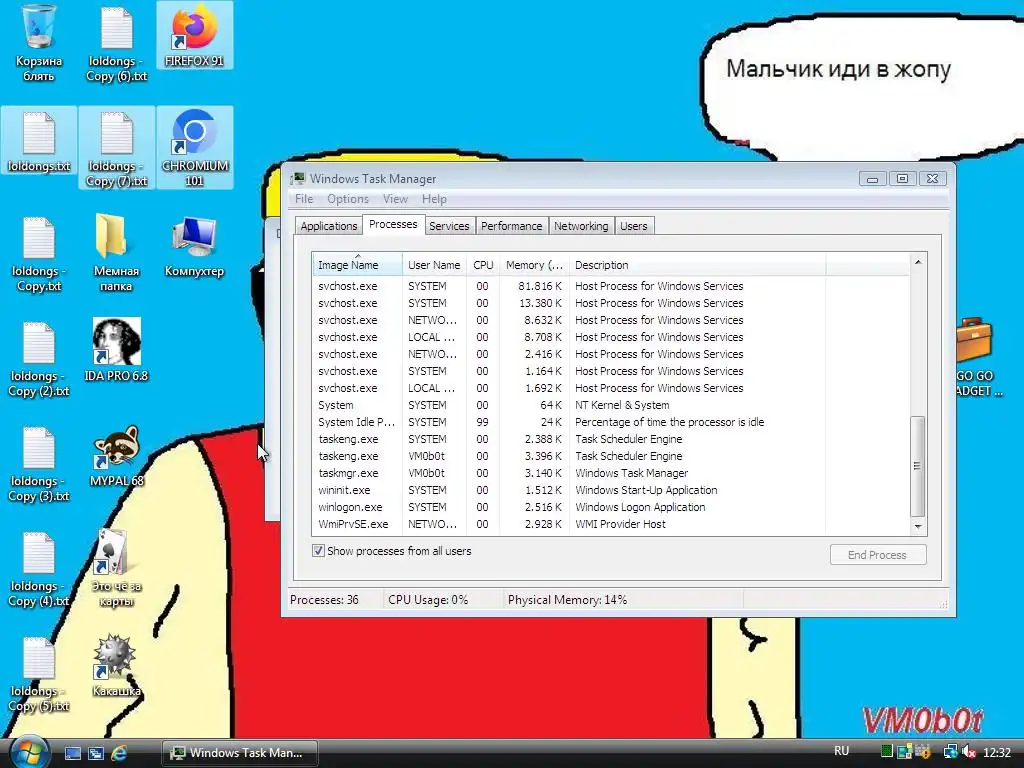Select loldongs - Copy.txt desktop file

tap(39, 253)
